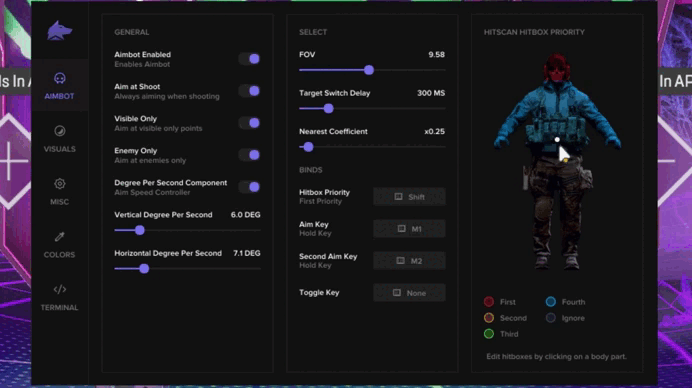Click the x0.25 coefficient value
The image size is (692, 388).
click(x=434, y=132)
